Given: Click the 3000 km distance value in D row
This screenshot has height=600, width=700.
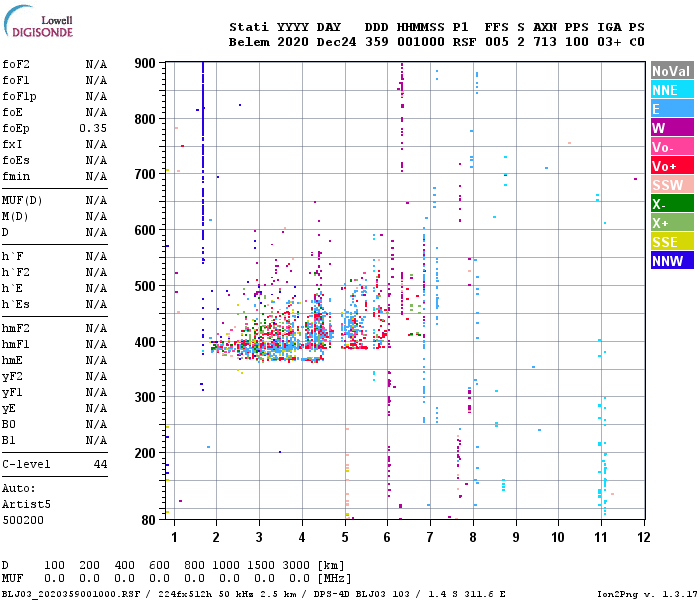Looking at the screenshot, I should [x=296, y=565].
